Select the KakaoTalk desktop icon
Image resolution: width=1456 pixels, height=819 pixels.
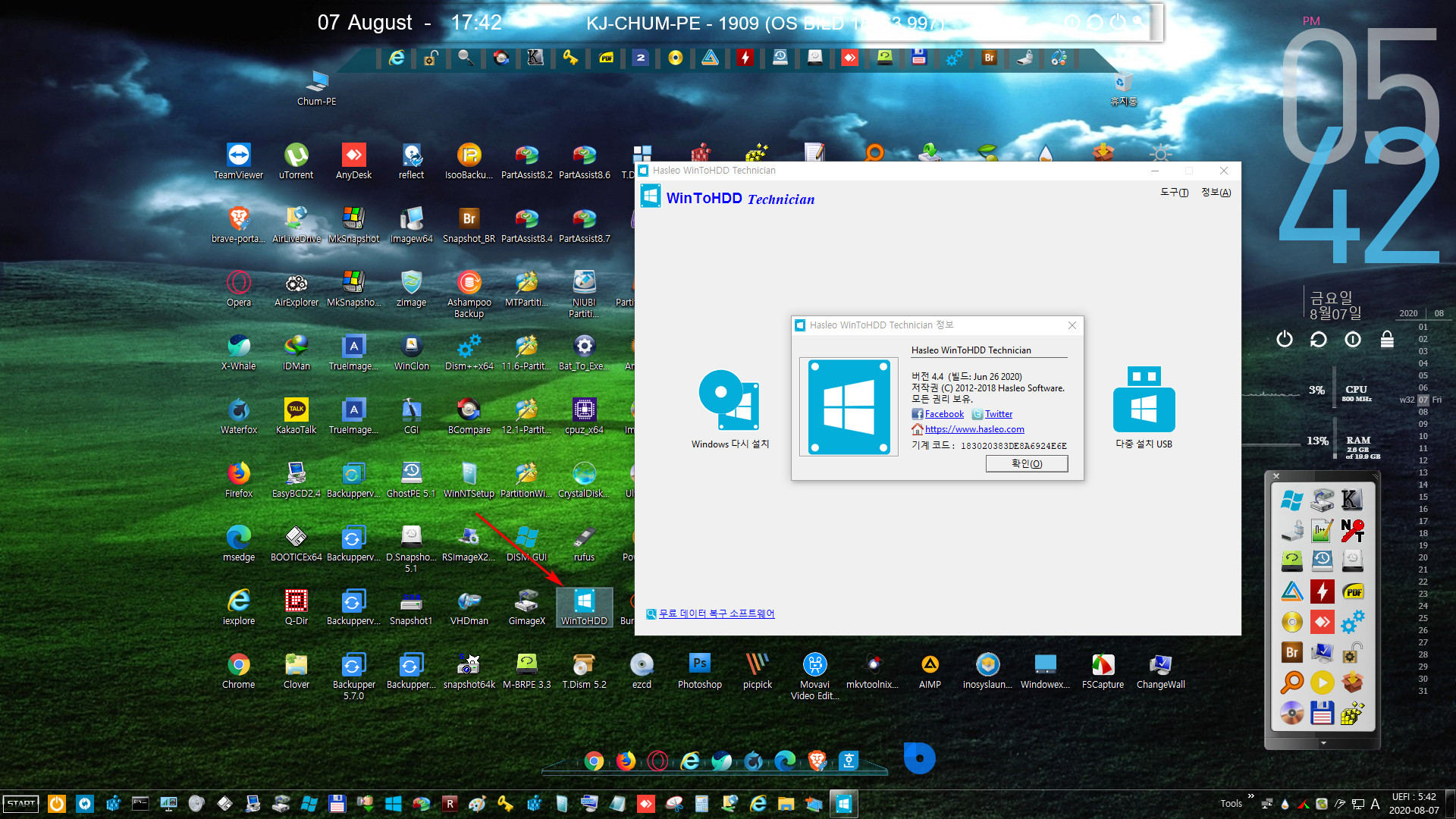tap(296, 416)
